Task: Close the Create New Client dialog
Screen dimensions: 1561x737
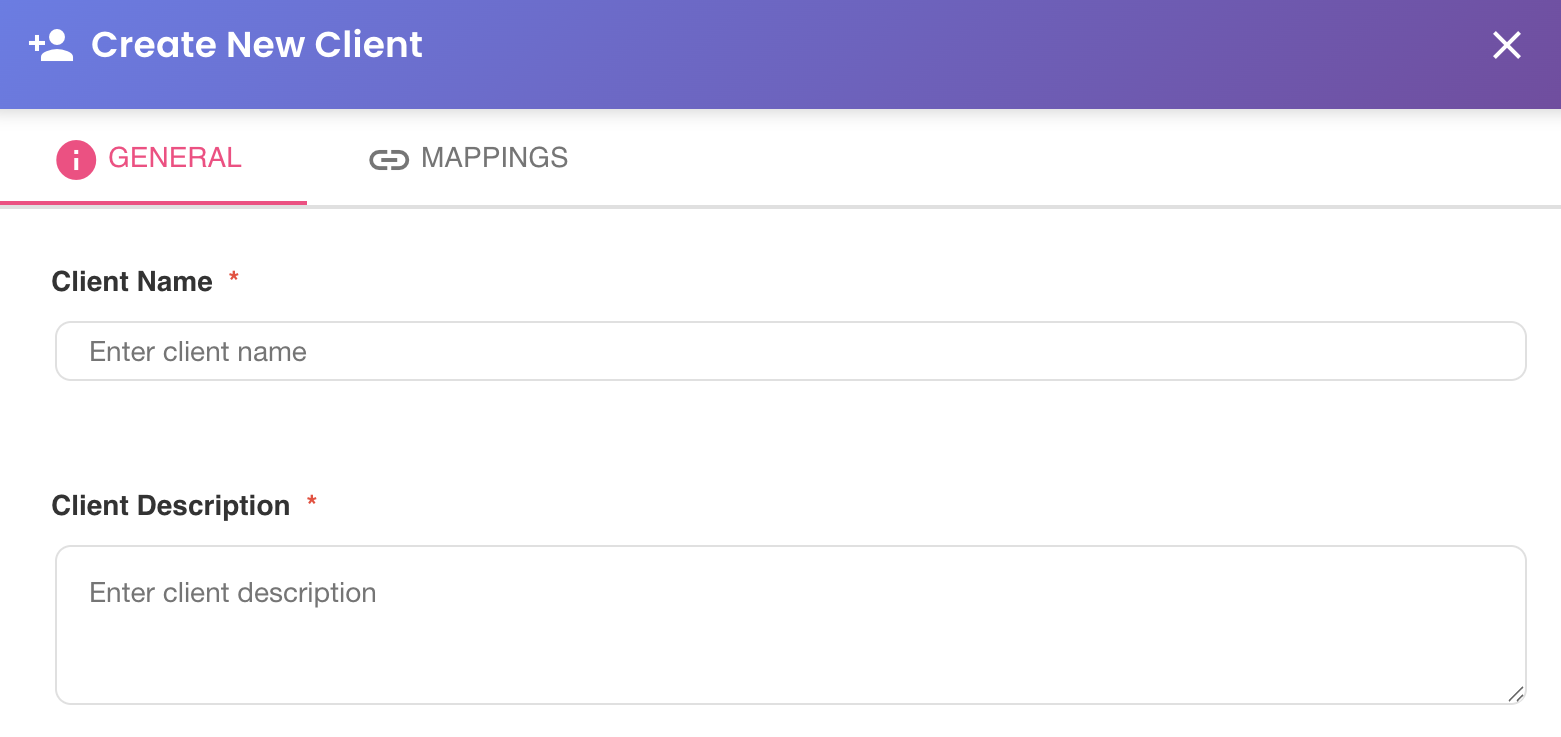Action: pyautogui.click(x=1506, y=45)
